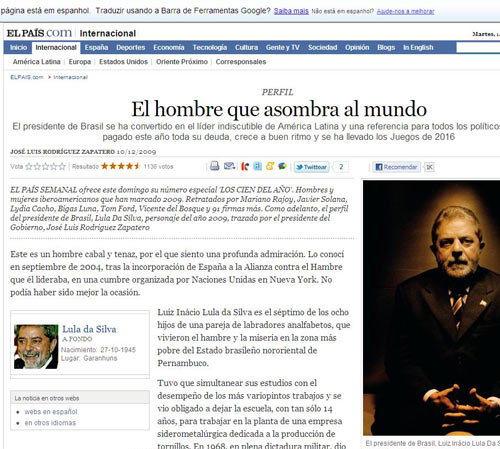Viewport: 500px width, 449px height.
Task: Click the count box next to Recomendar
Action: coord(429,167)
